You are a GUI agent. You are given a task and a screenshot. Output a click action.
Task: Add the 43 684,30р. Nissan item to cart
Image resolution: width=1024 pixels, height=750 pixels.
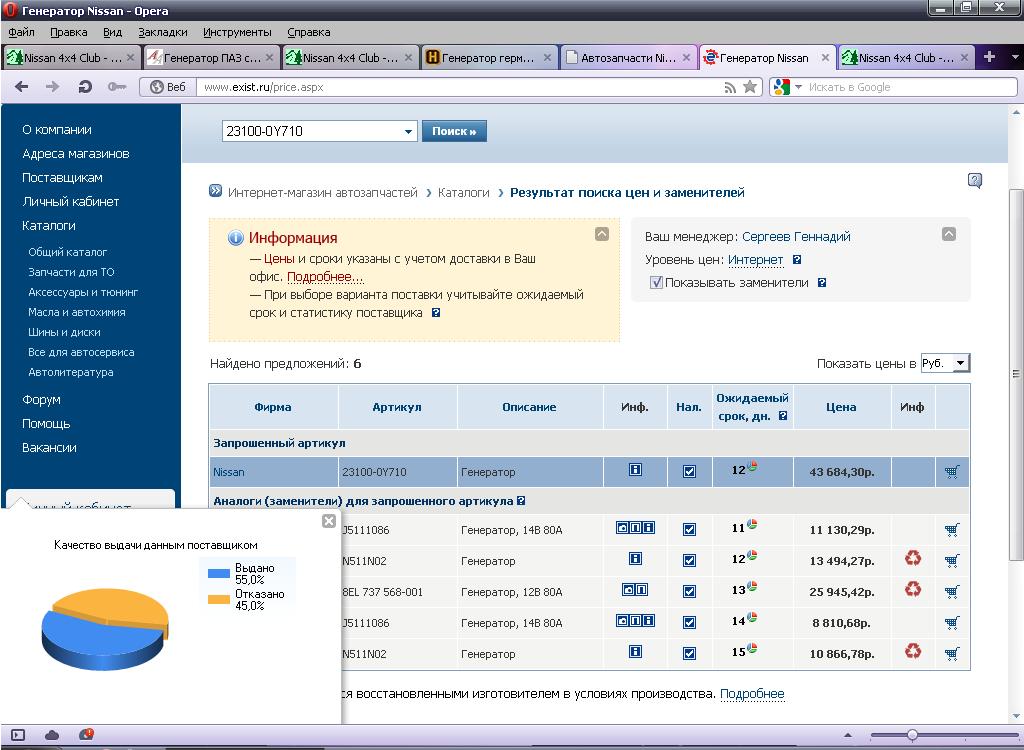point(952,471)
